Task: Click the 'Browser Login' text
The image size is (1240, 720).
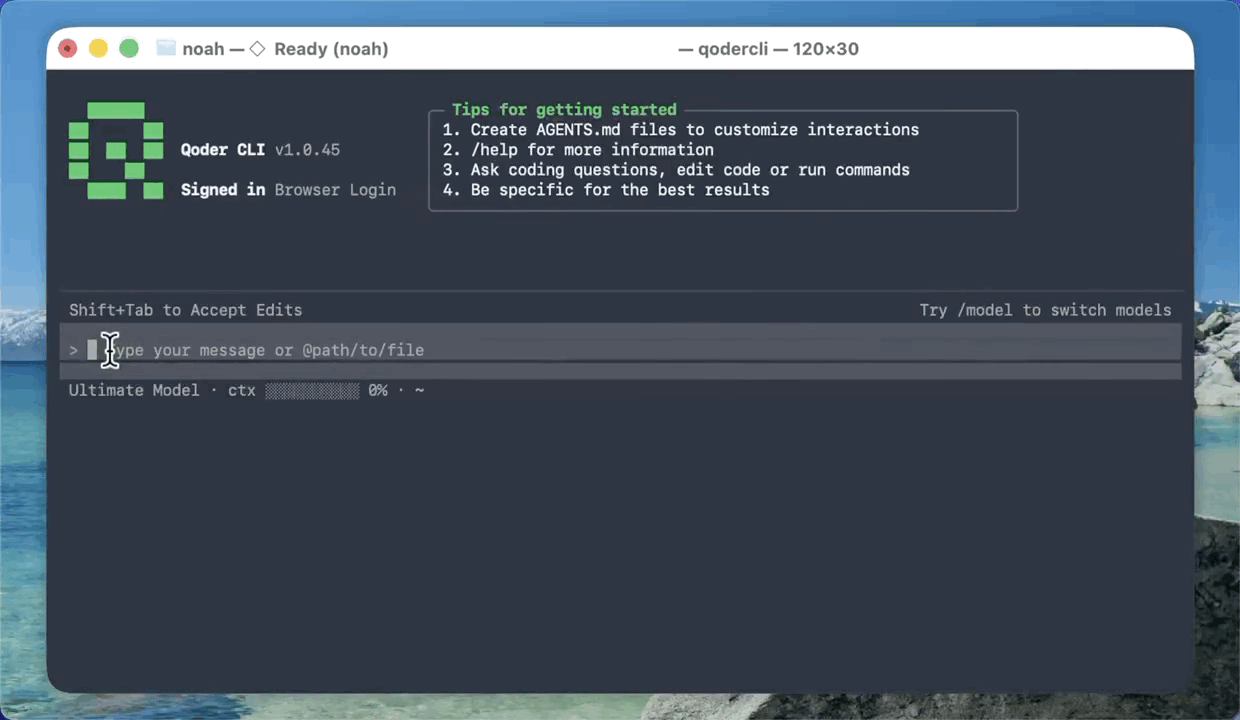Action: pyautogui.click(x=336, y=190)
